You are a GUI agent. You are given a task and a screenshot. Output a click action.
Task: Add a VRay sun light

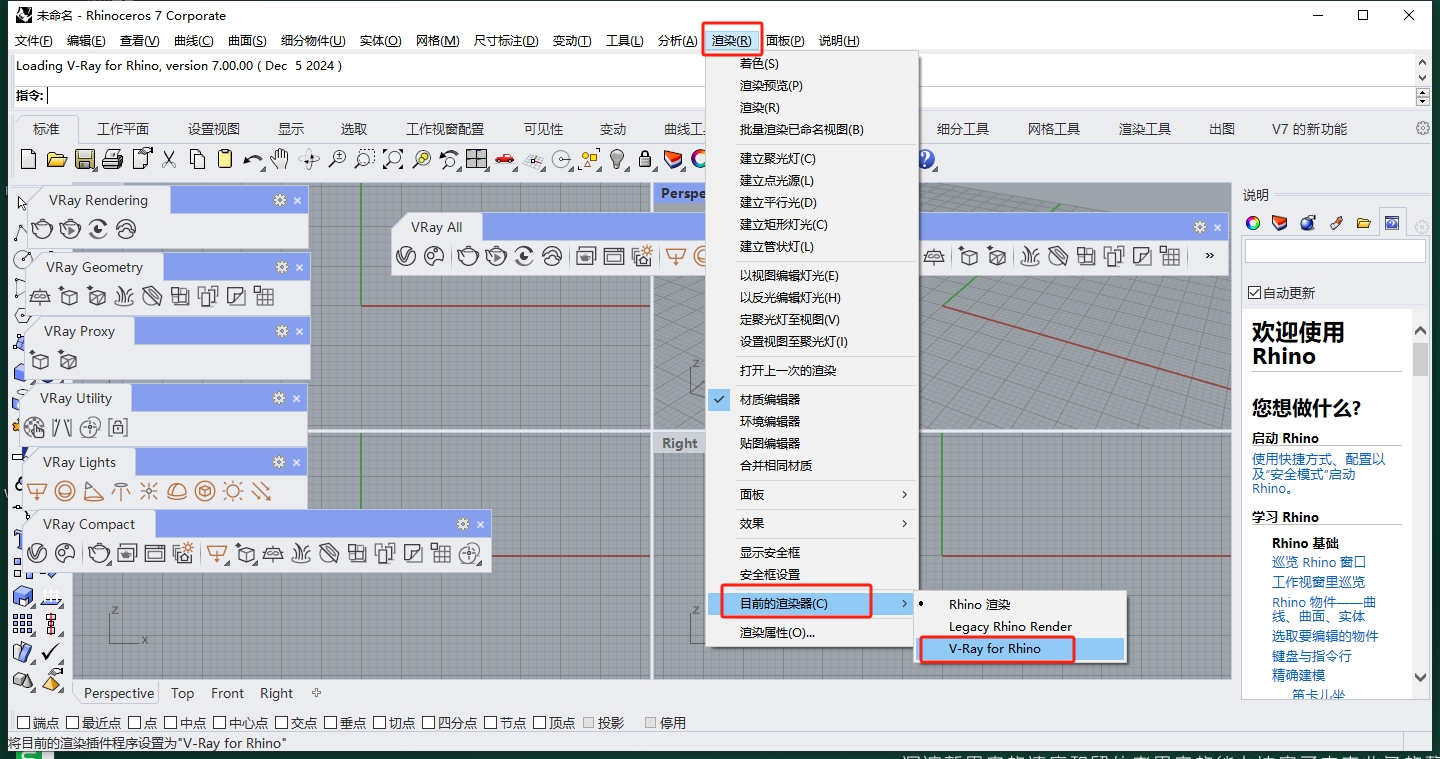coord(233,491)
